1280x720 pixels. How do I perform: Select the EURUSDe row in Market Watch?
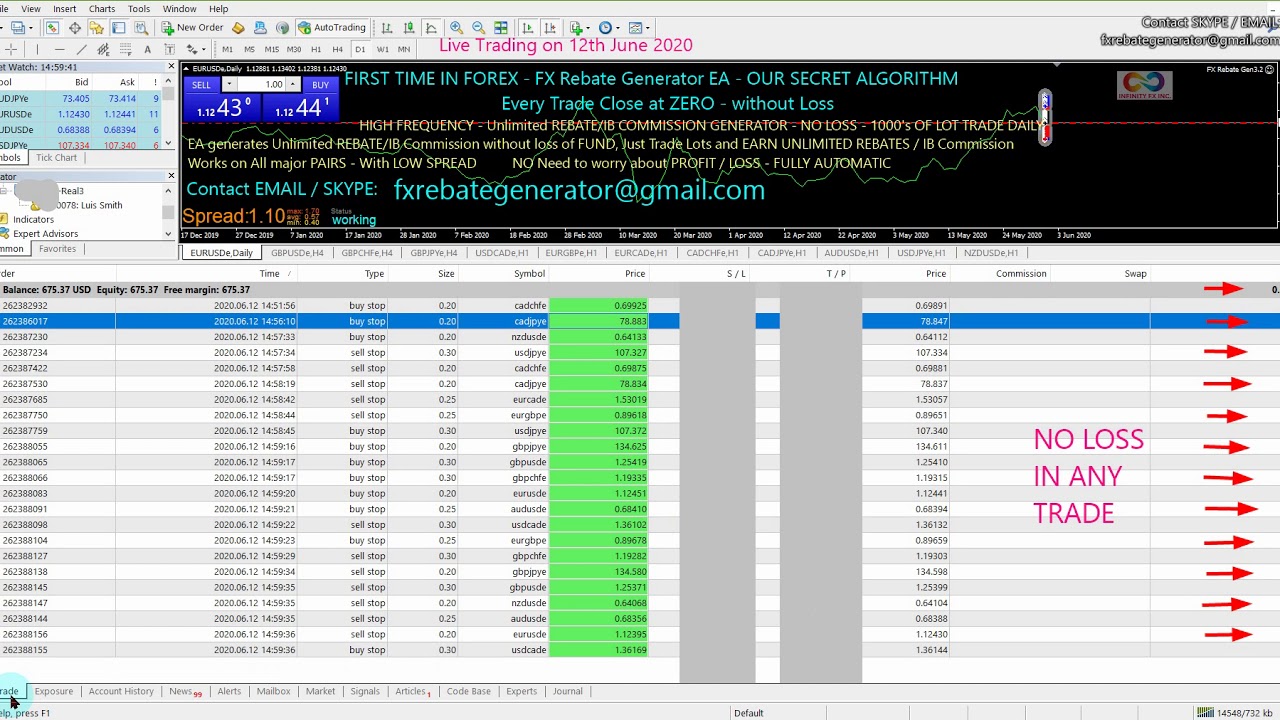point(80,114)
